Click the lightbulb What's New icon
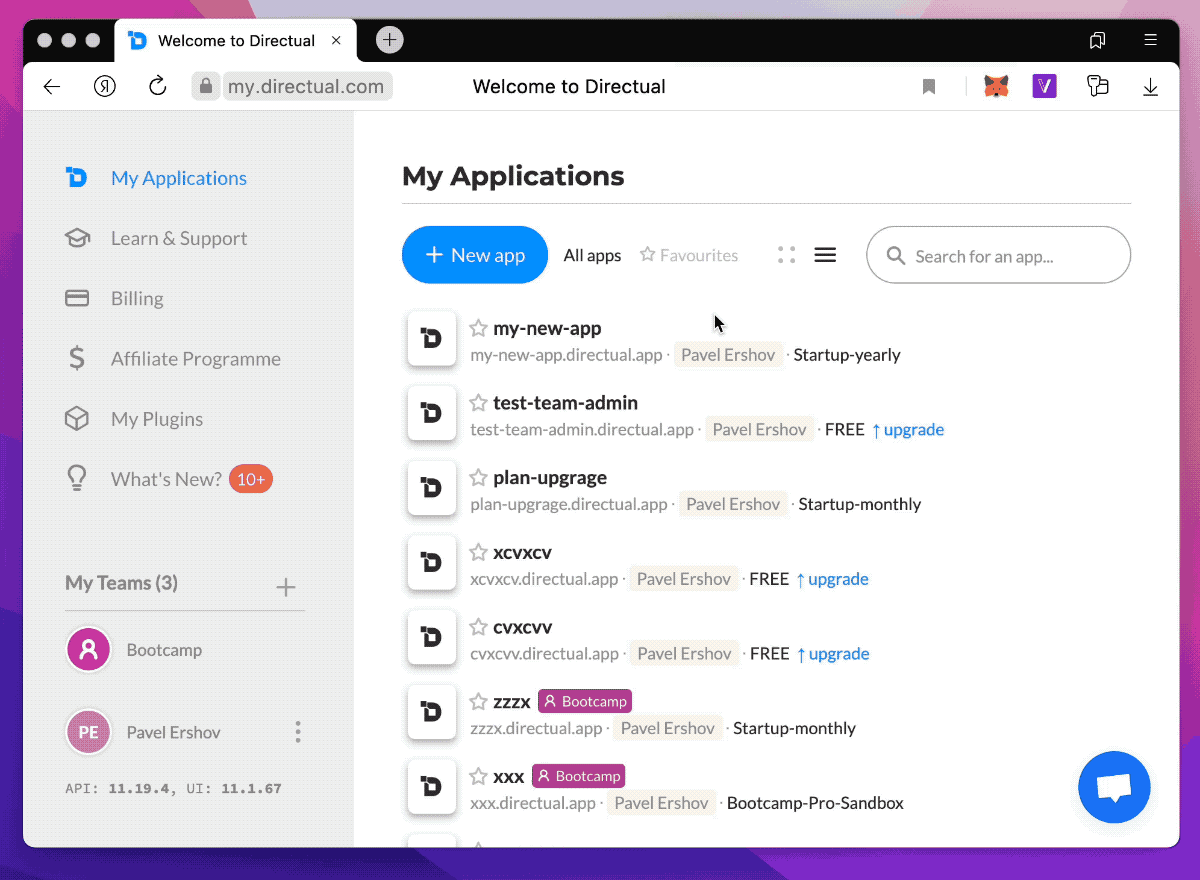 77,479
